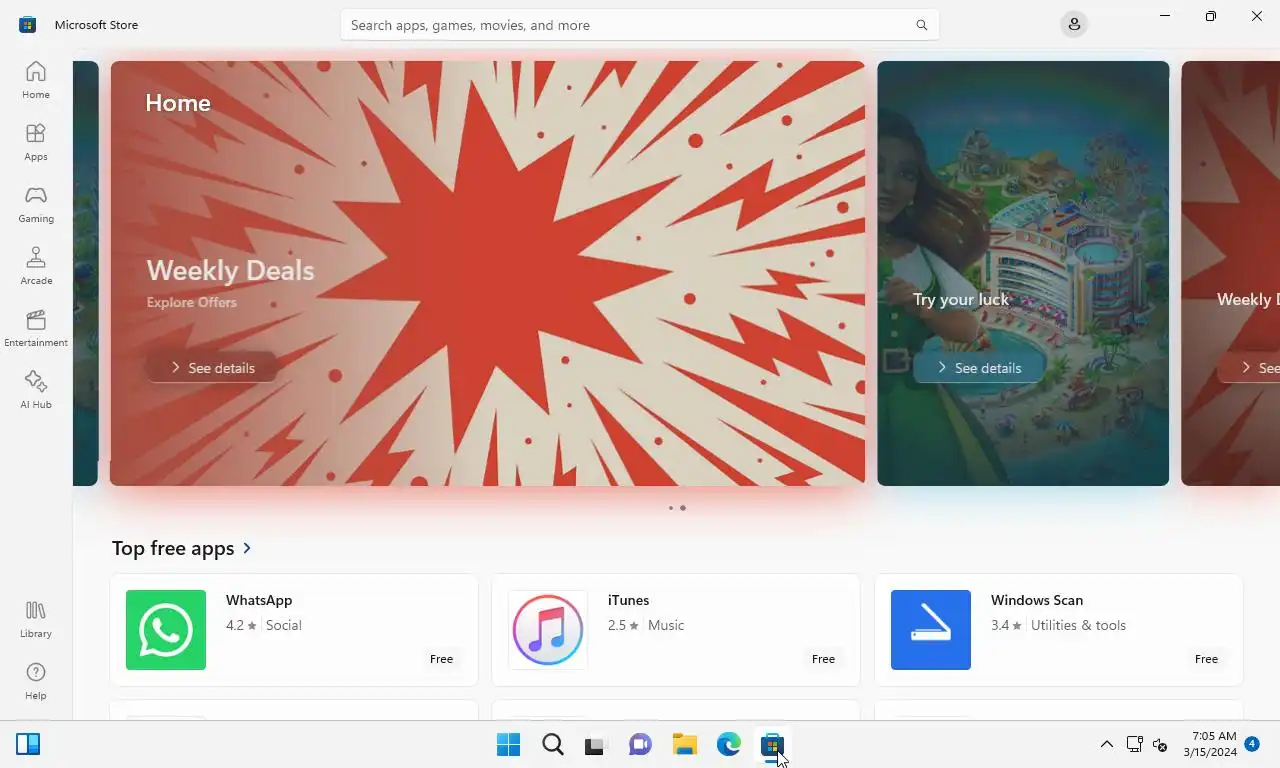Click See details on Try your luck banner

point(978,368)
